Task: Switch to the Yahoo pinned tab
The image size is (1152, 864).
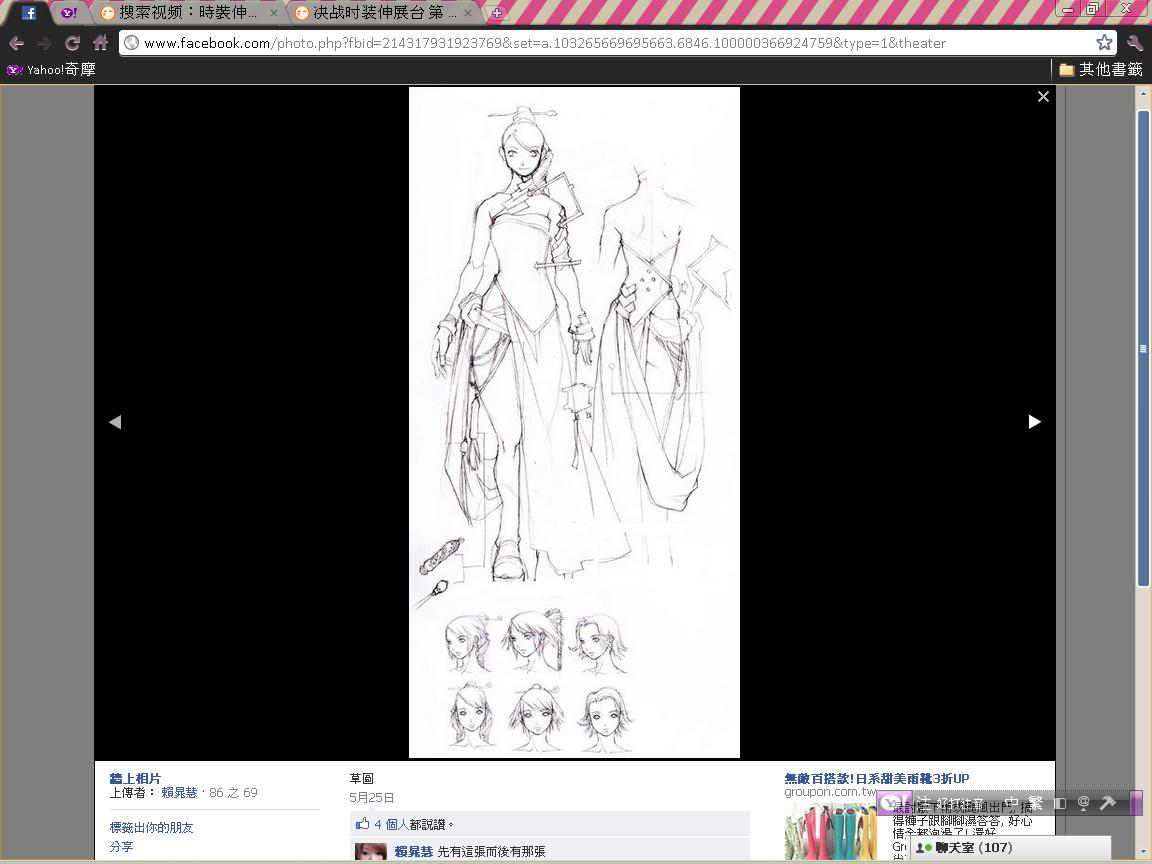Action: coord(68,13)
